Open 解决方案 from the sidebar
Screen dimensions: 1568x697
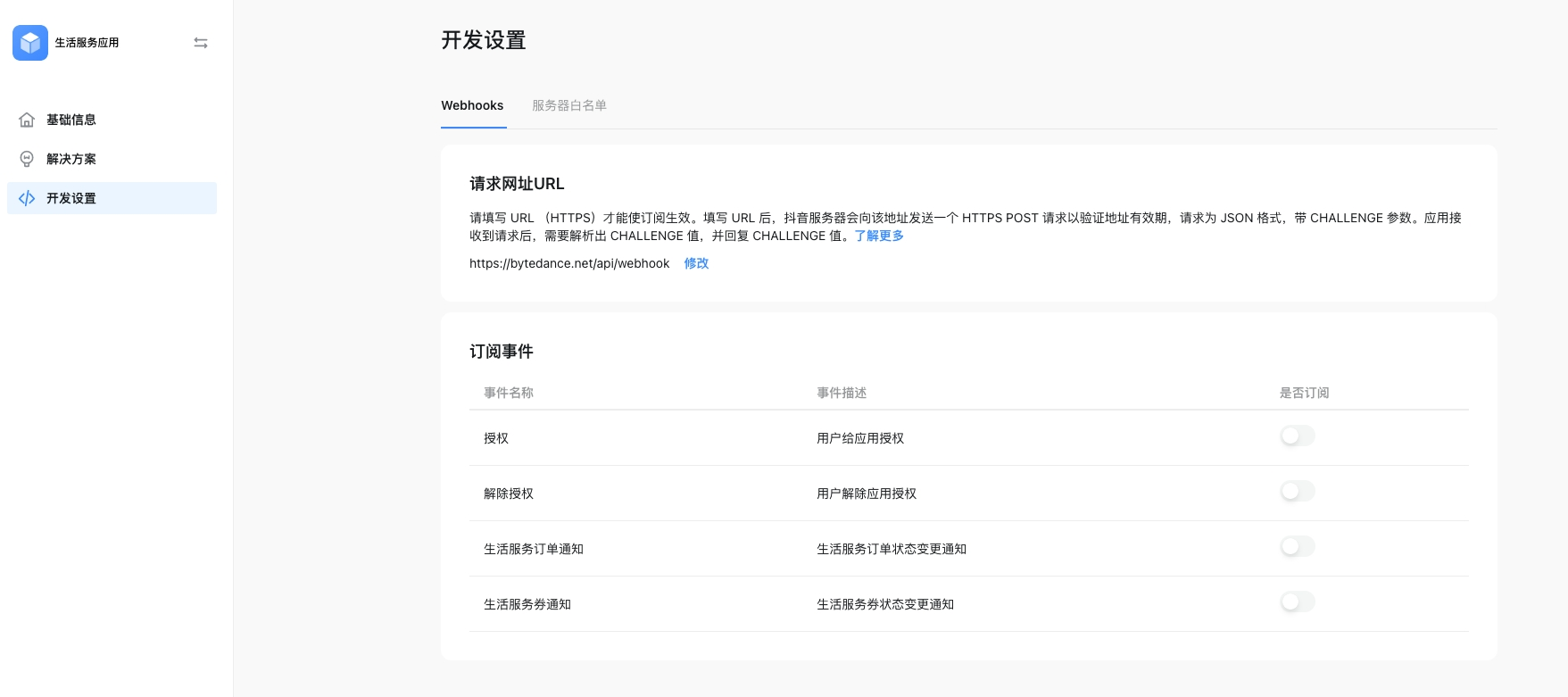[x=71, y=159]
